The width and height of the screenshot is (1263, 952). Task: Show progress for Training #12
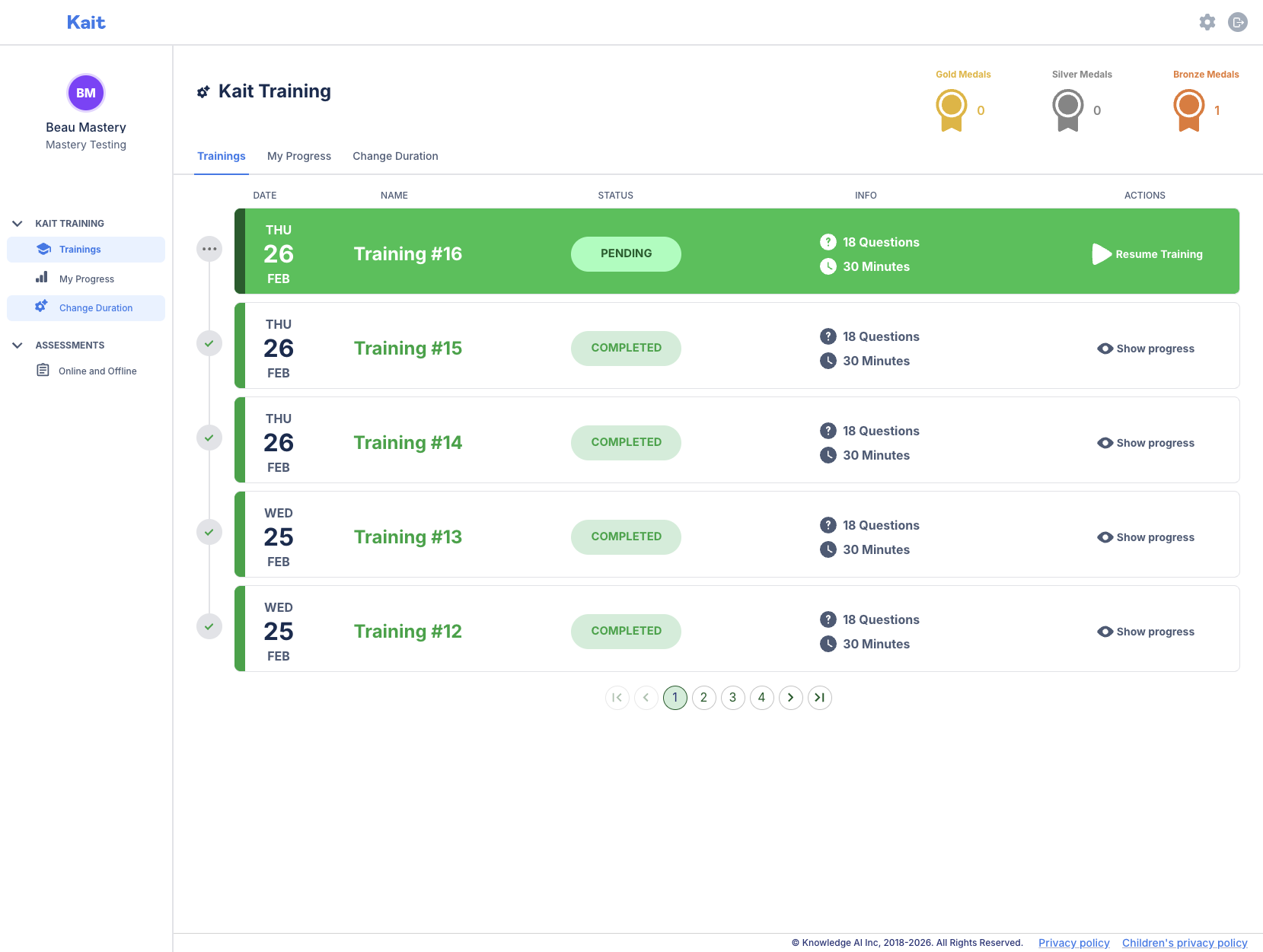pyautogui.click(x=1146, y=632)
